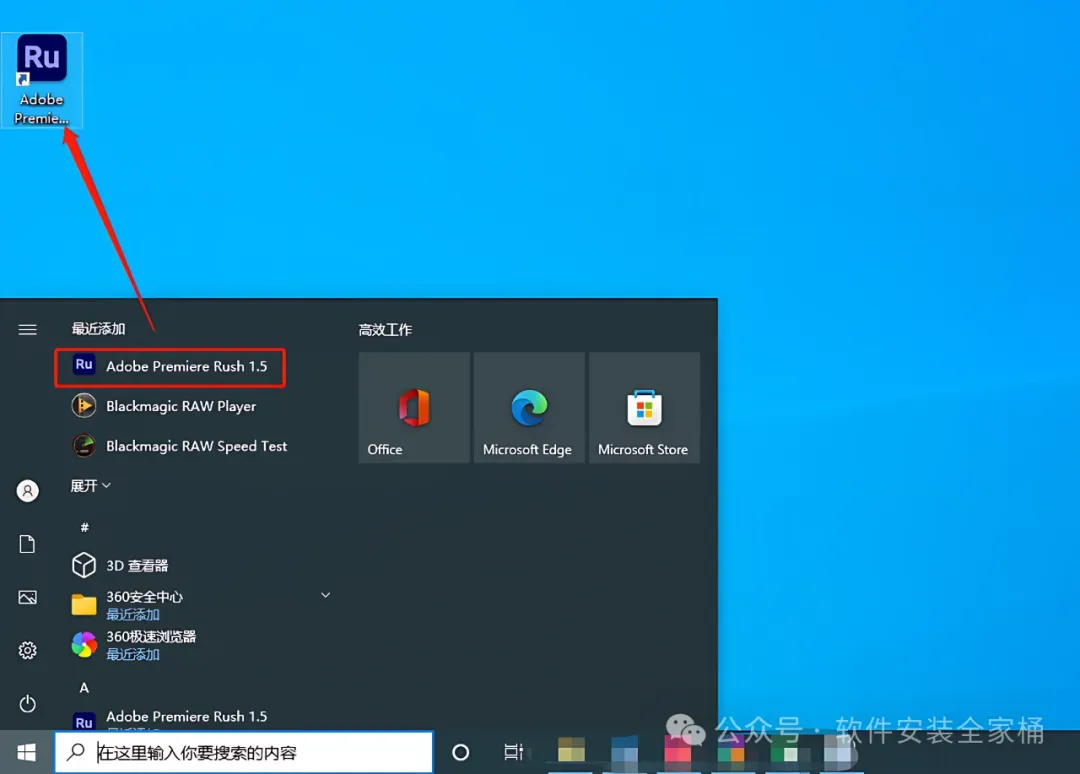The image size is (1080, 774).
Task: Open the Pictures sidebar icon
Action: pyautogui.click(x=28, y=597)
